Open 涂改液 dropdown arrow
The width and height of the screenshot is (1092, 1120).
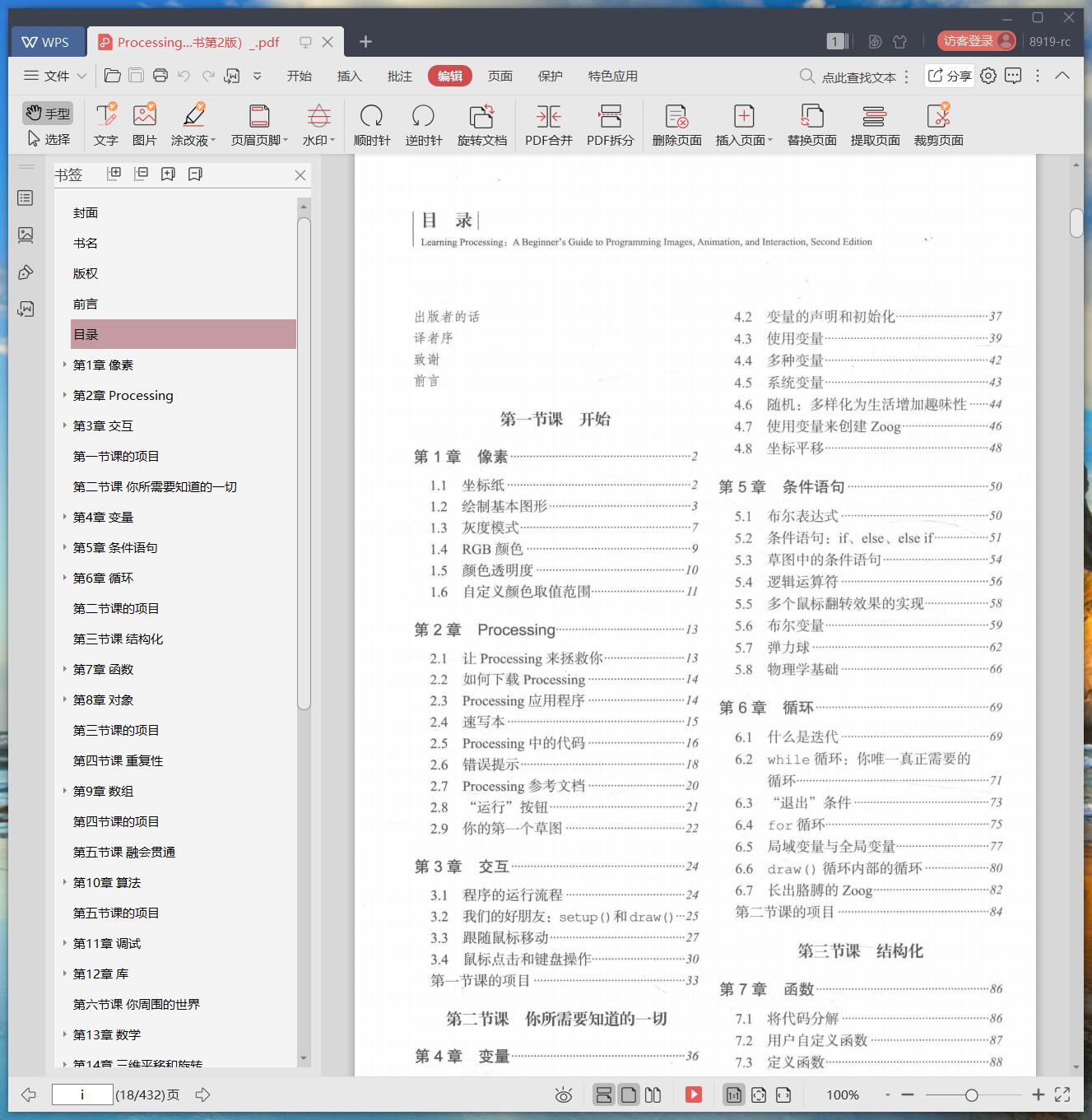click(x=213, y=141)
